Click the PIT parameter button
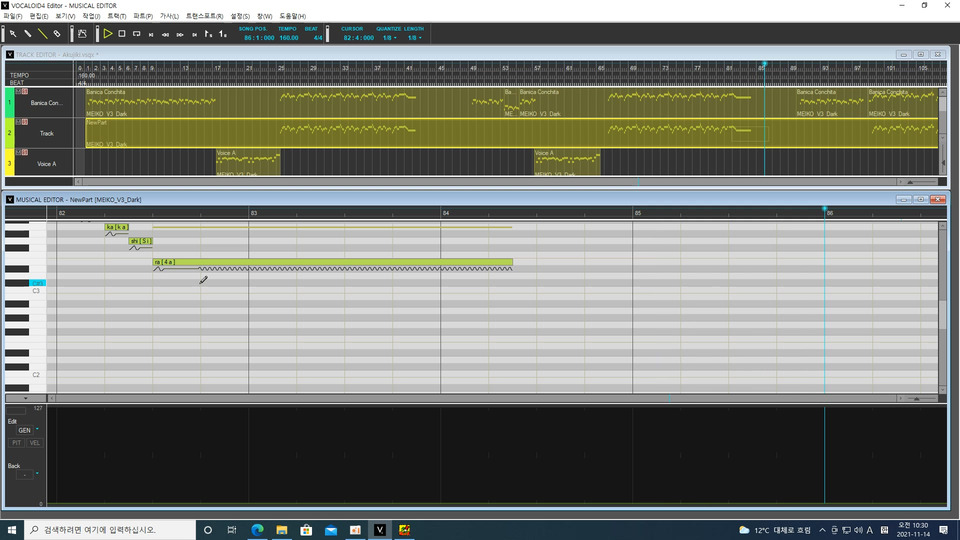This screenshot has height=540, width=960. pyautogui.click(x=17, y=443)
